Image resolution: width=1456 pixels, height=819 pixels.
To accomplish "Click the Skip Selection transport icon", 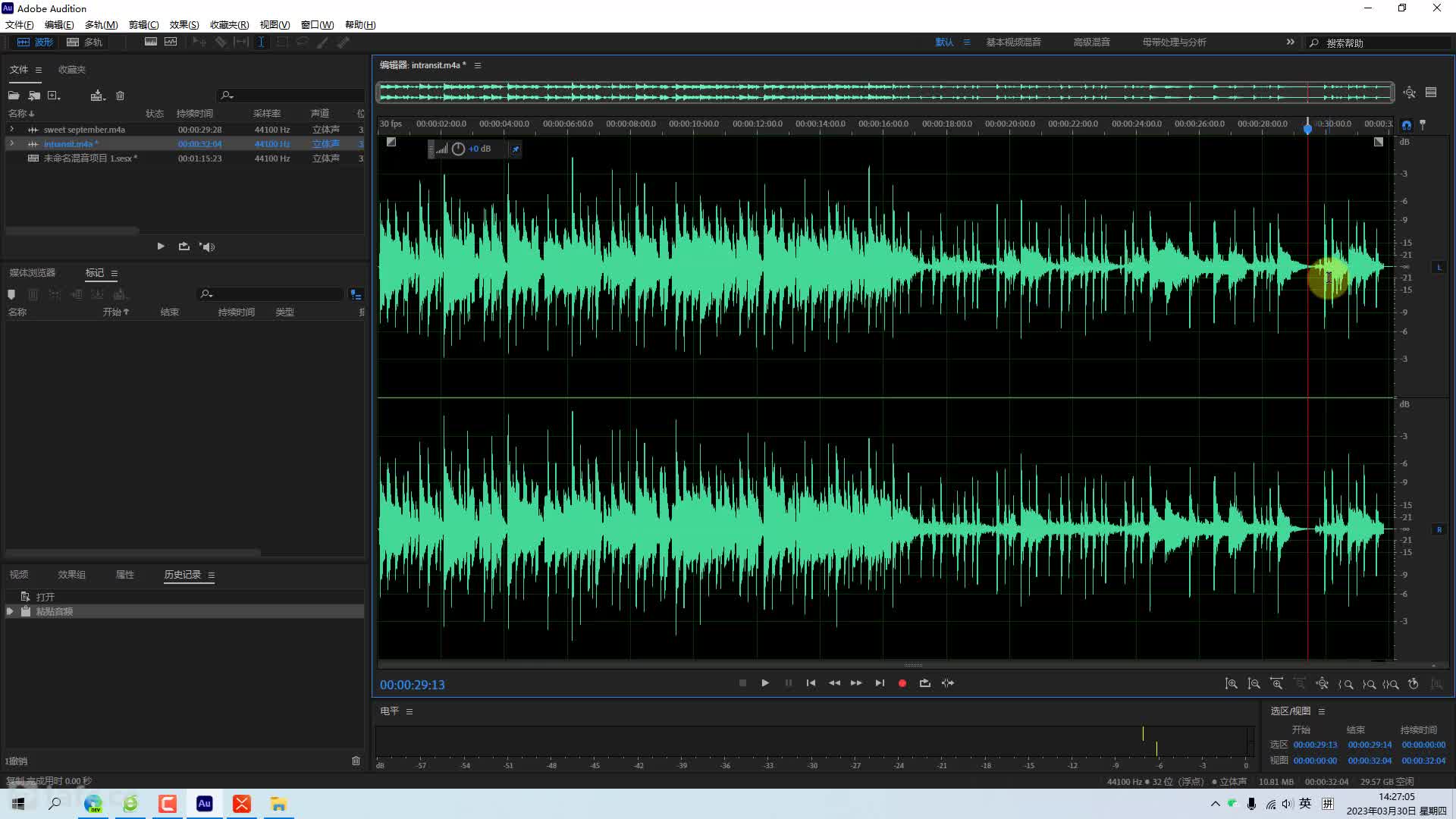I will 948,683.
